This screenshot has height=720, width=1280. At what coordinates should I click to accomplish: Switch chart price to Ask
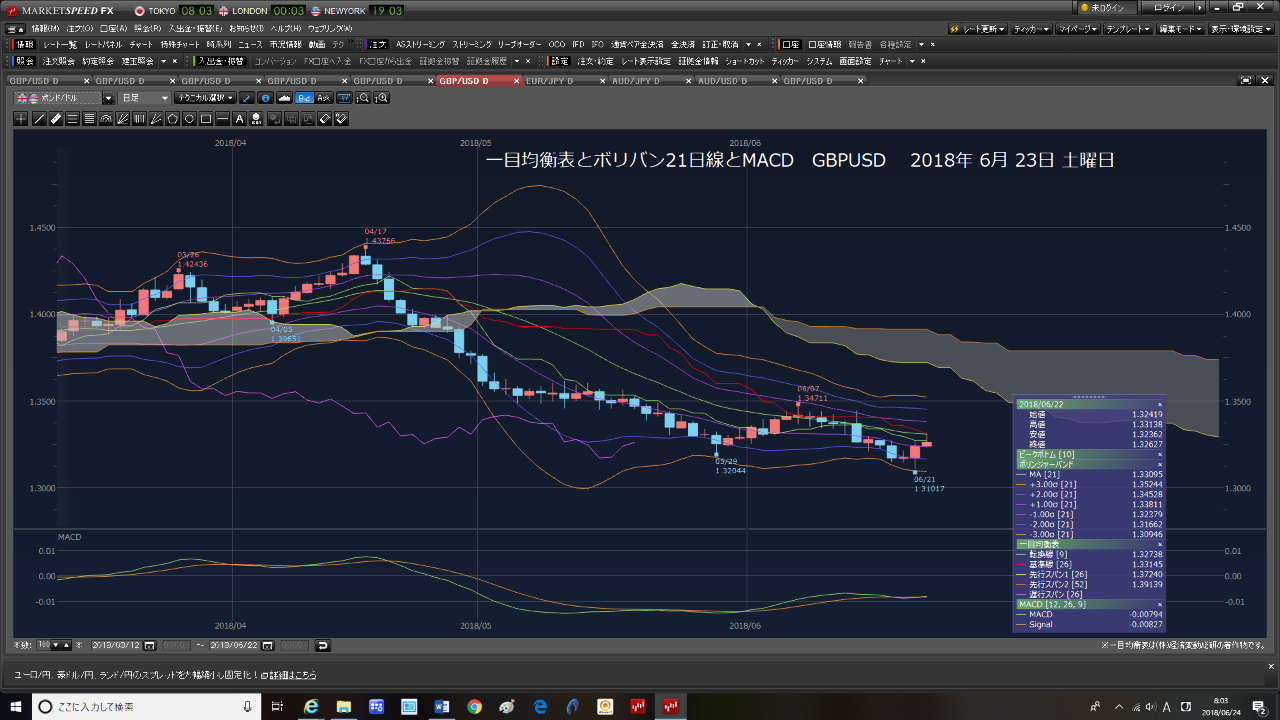322,98
